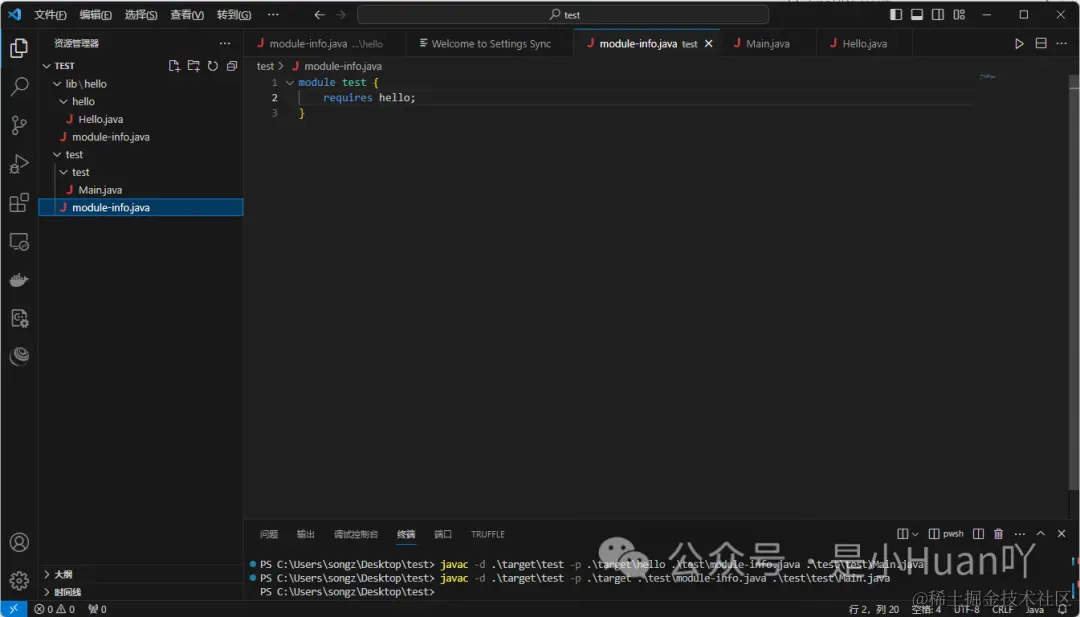Open notifications bell in status bar
Screen dimensions: 1080x617
(x=1062, y=609)
